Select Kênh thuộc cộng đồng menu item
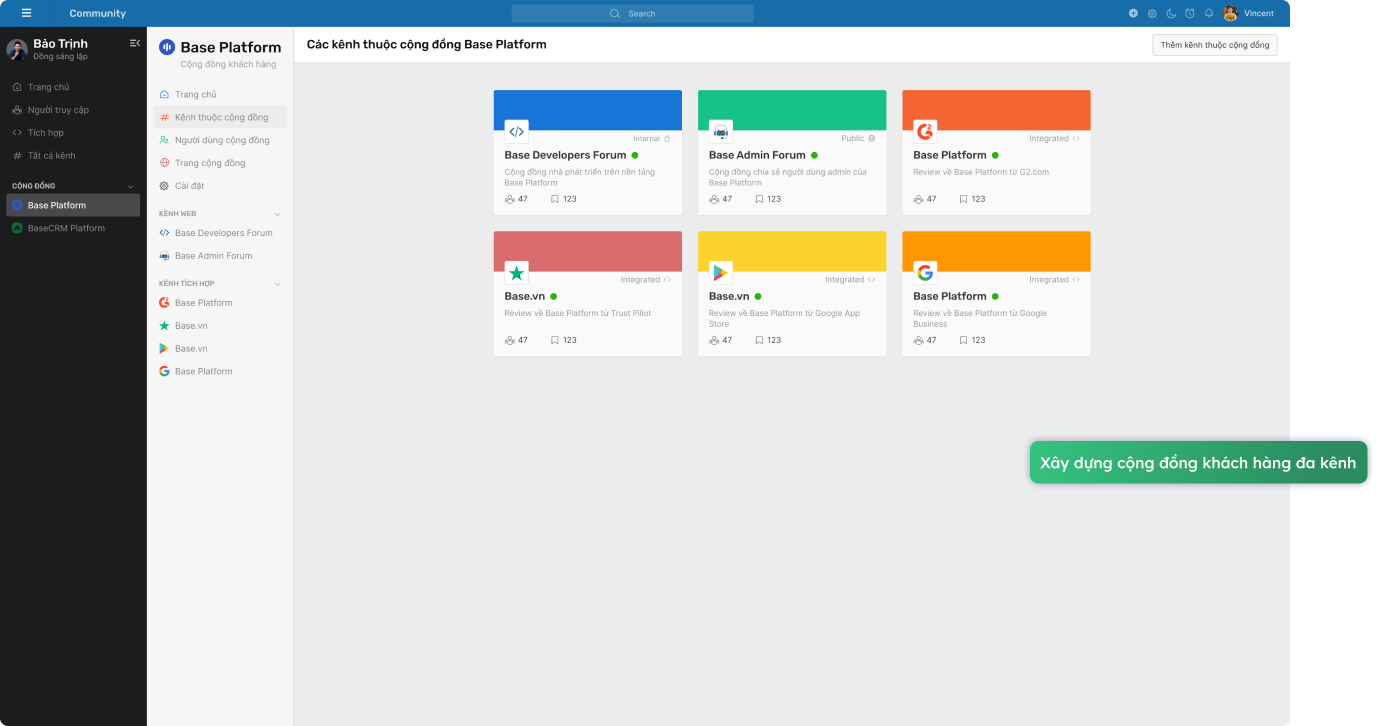1381x726 pixels. pyautogui.click(x=220, y=117)
